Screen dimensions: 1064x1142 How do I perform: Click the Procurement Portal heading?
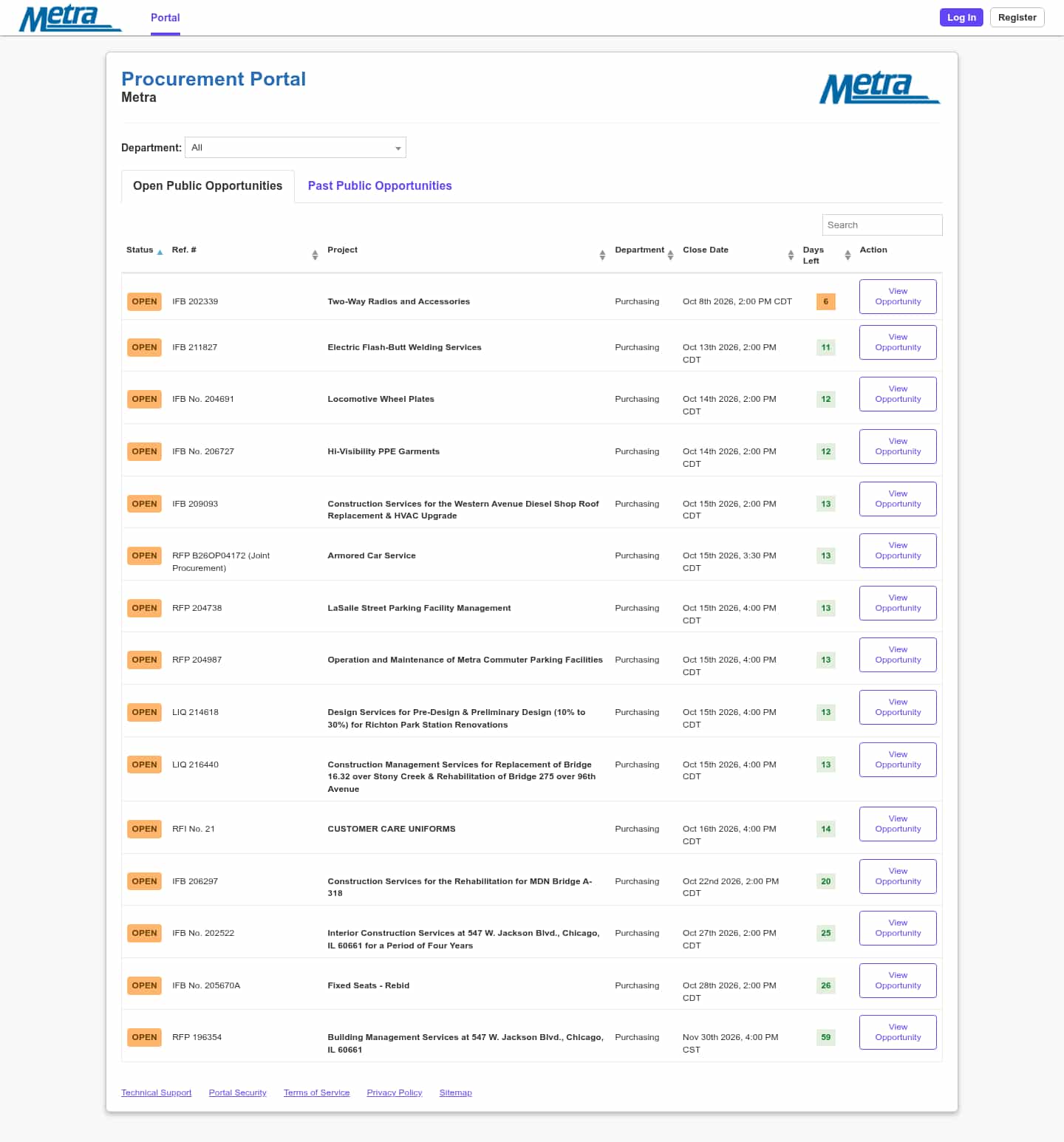click(214, 79)
